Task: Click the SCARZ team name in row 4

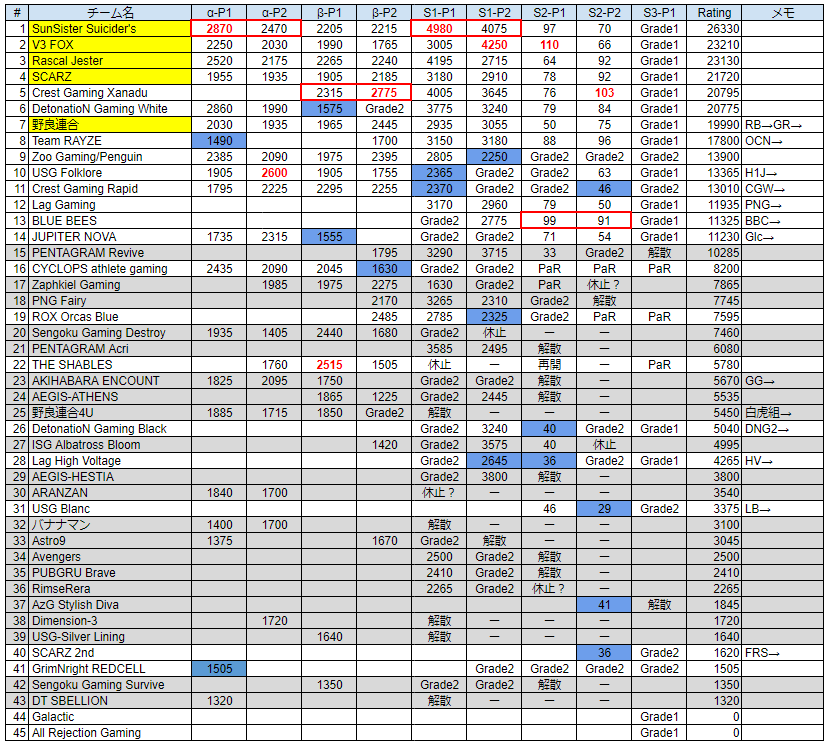Action: pyautogui.click(x=110, y=76)
